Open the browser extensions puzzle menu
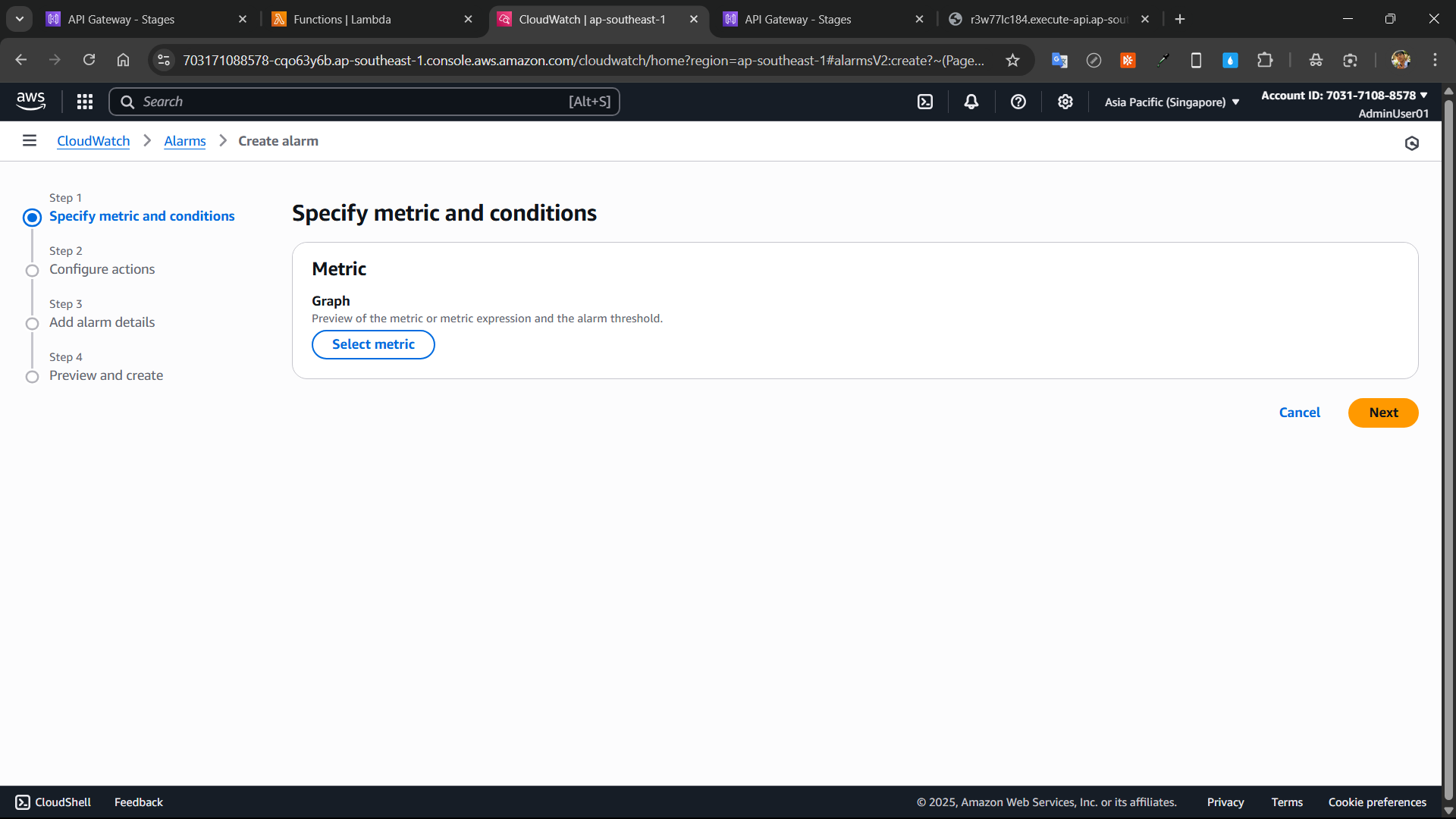1456x819 pixels. pyautogui.click(x=1265, y=60)
